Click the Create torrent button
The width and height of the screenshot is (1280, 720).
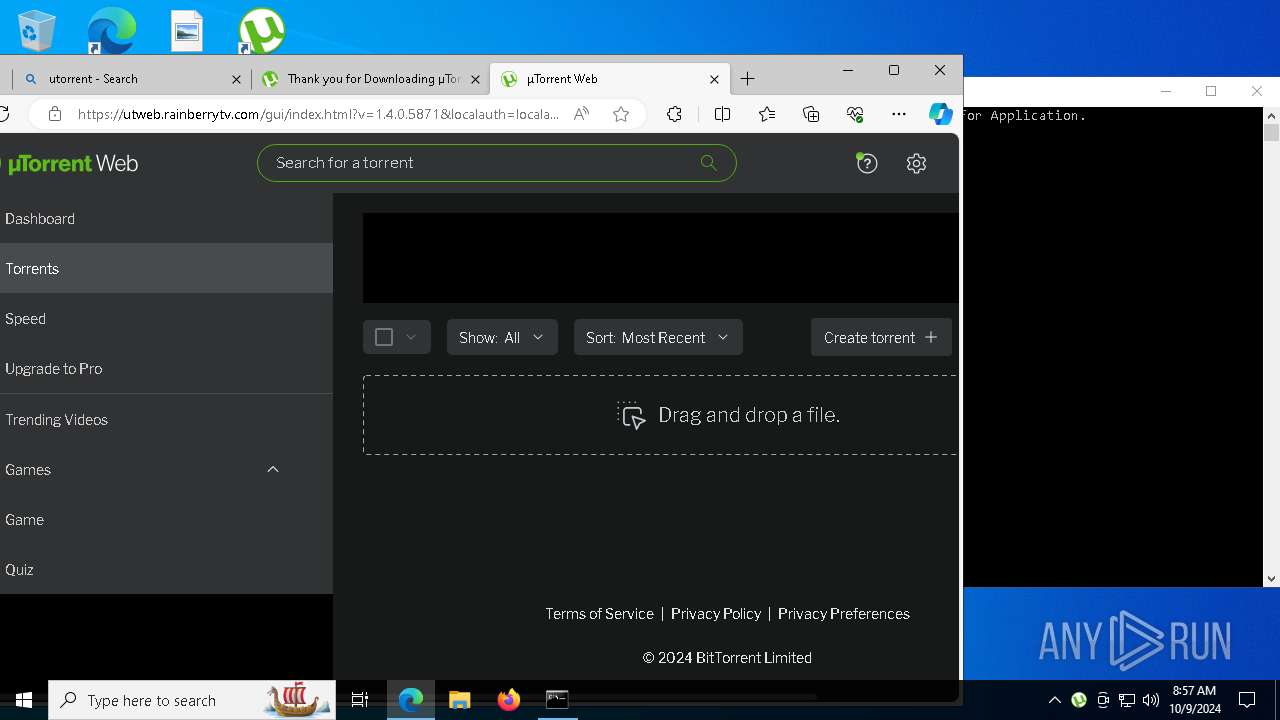click(x=881, y=337)
